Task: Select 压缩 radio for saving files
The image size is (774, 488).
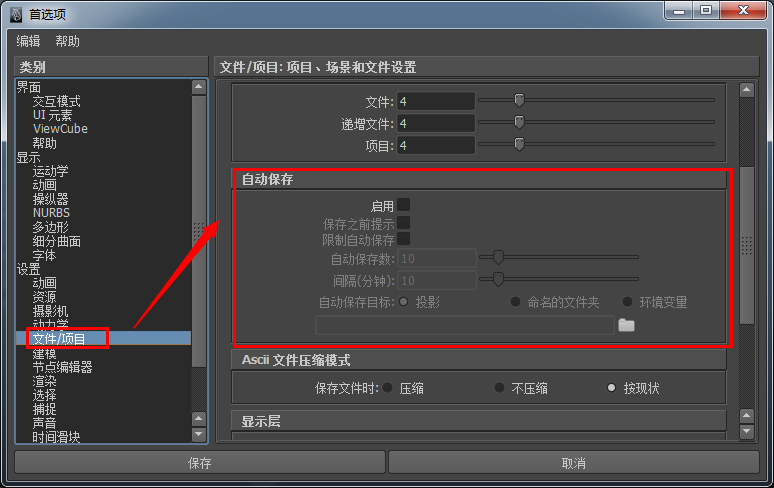Action: pyautogui.click(x=388, y=388)
